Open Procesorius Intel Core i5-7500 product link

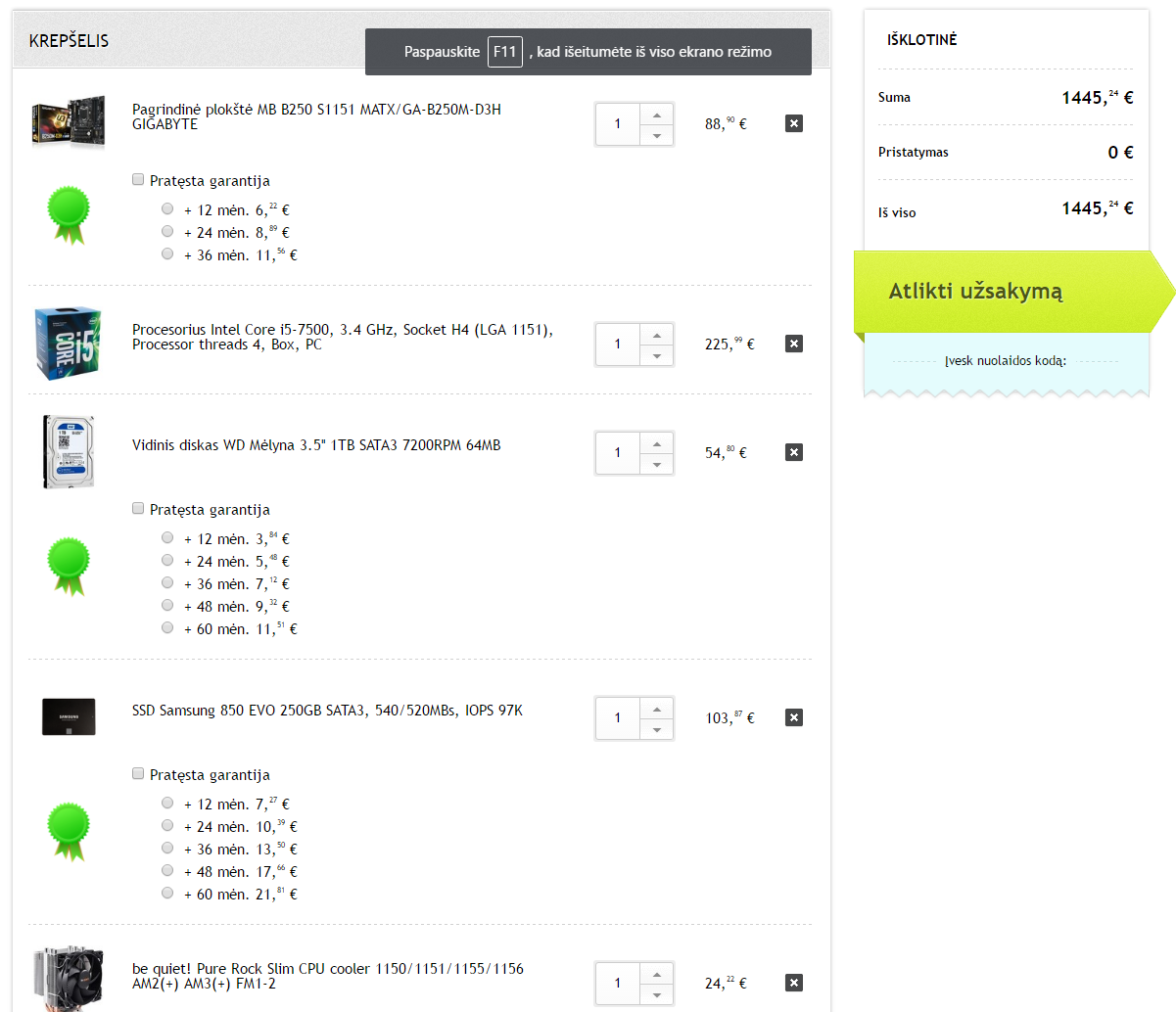pos(343,337)
